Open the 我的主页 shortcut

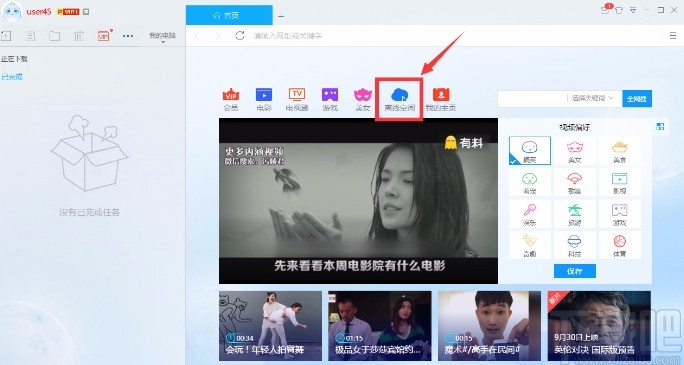[x=441, y=99]
